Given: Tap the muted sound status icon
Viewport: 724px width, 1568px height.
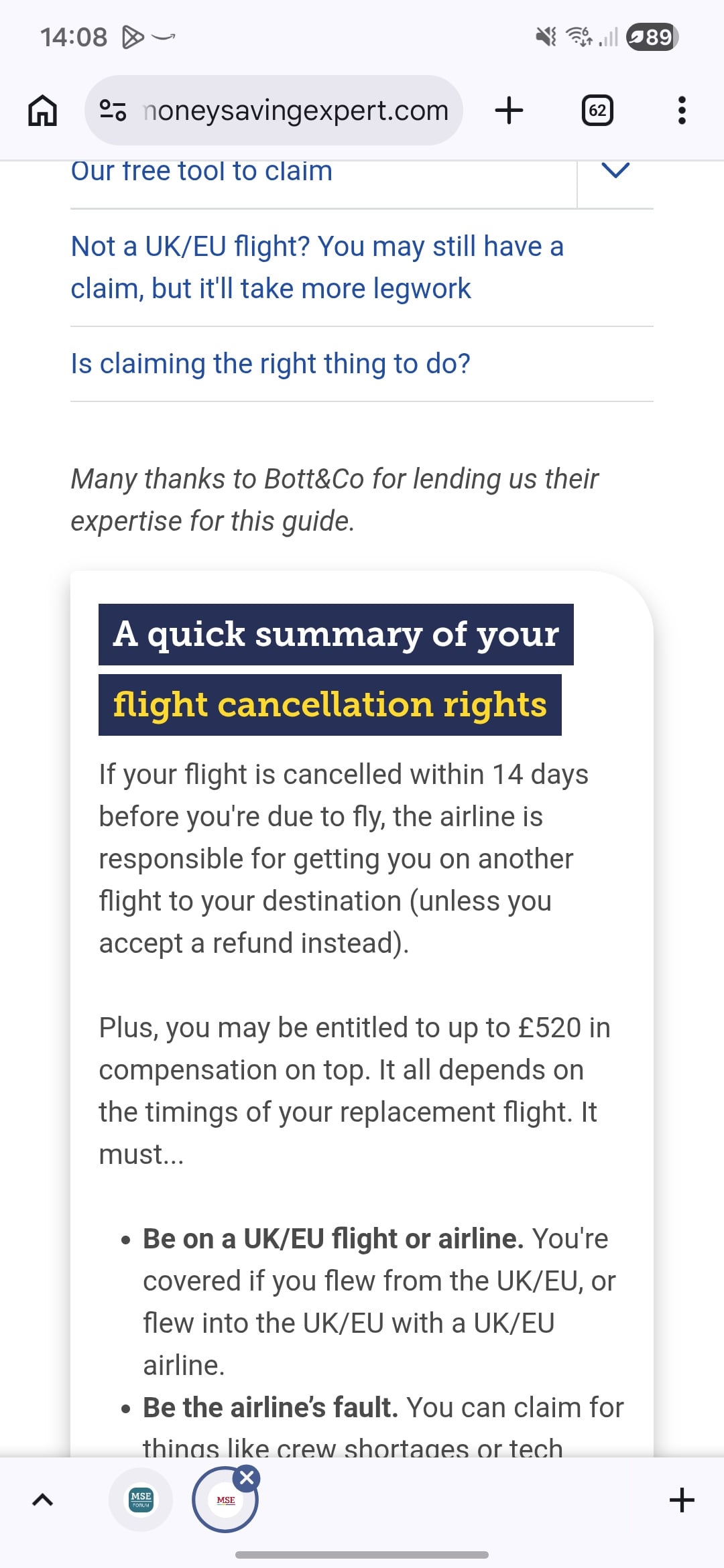Looking at the screenshot, I should [546, 37].
